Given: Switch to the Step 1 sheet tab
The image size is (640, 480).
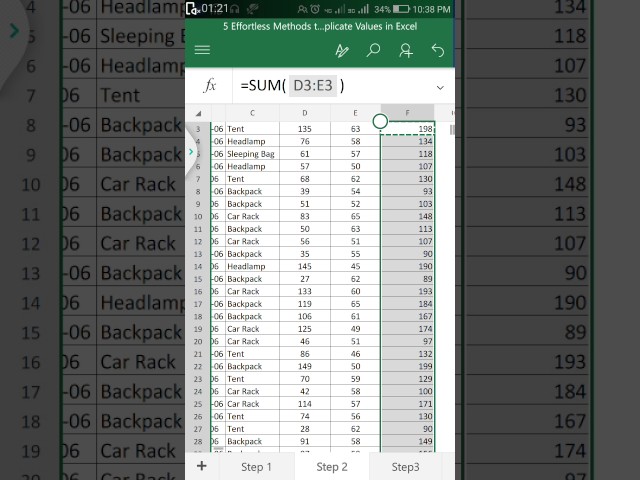Looking at the screenshot, I should tap(256, 467).
